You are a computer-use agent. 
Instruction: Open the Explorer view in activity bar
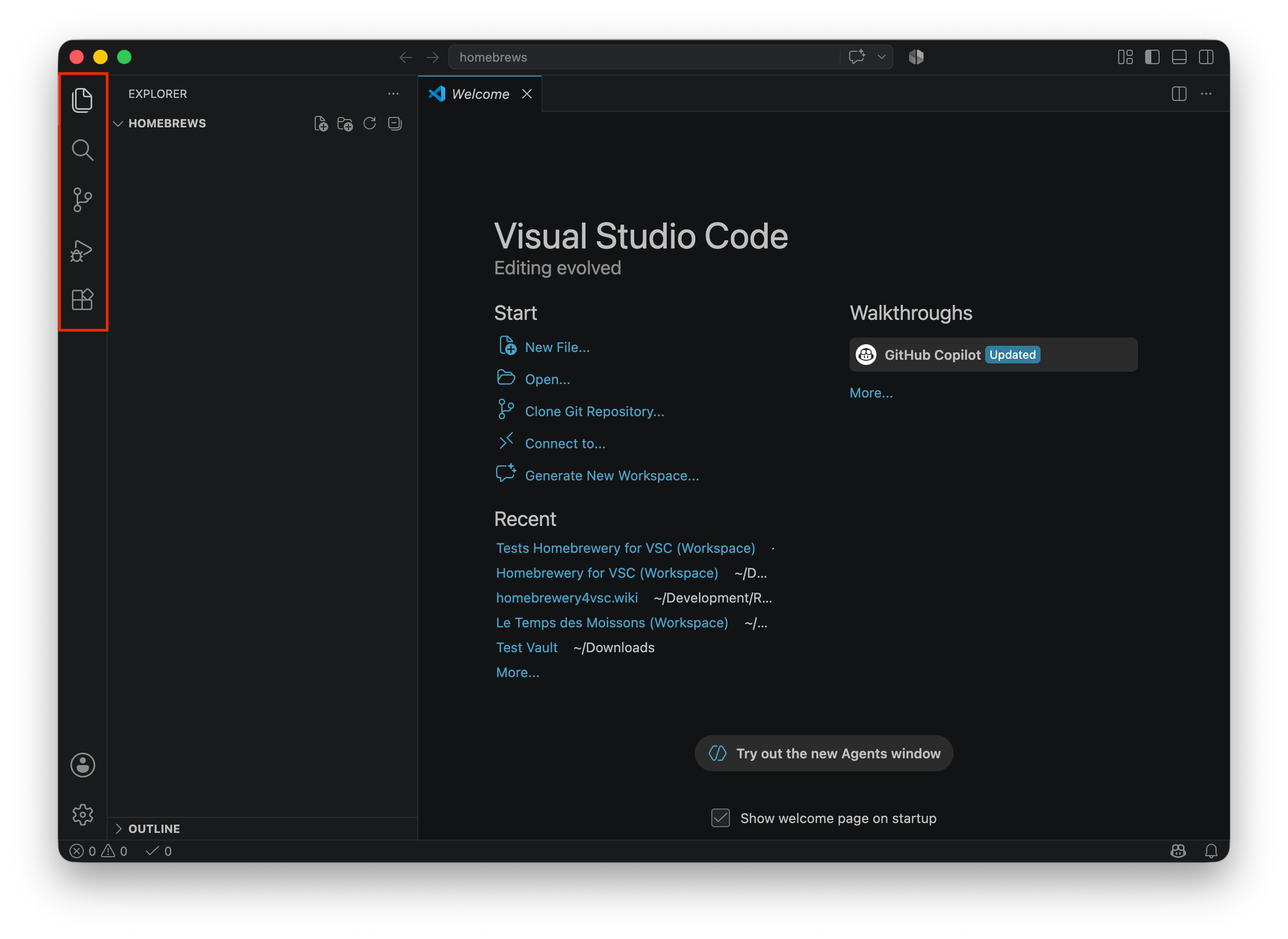click(82, 100)
